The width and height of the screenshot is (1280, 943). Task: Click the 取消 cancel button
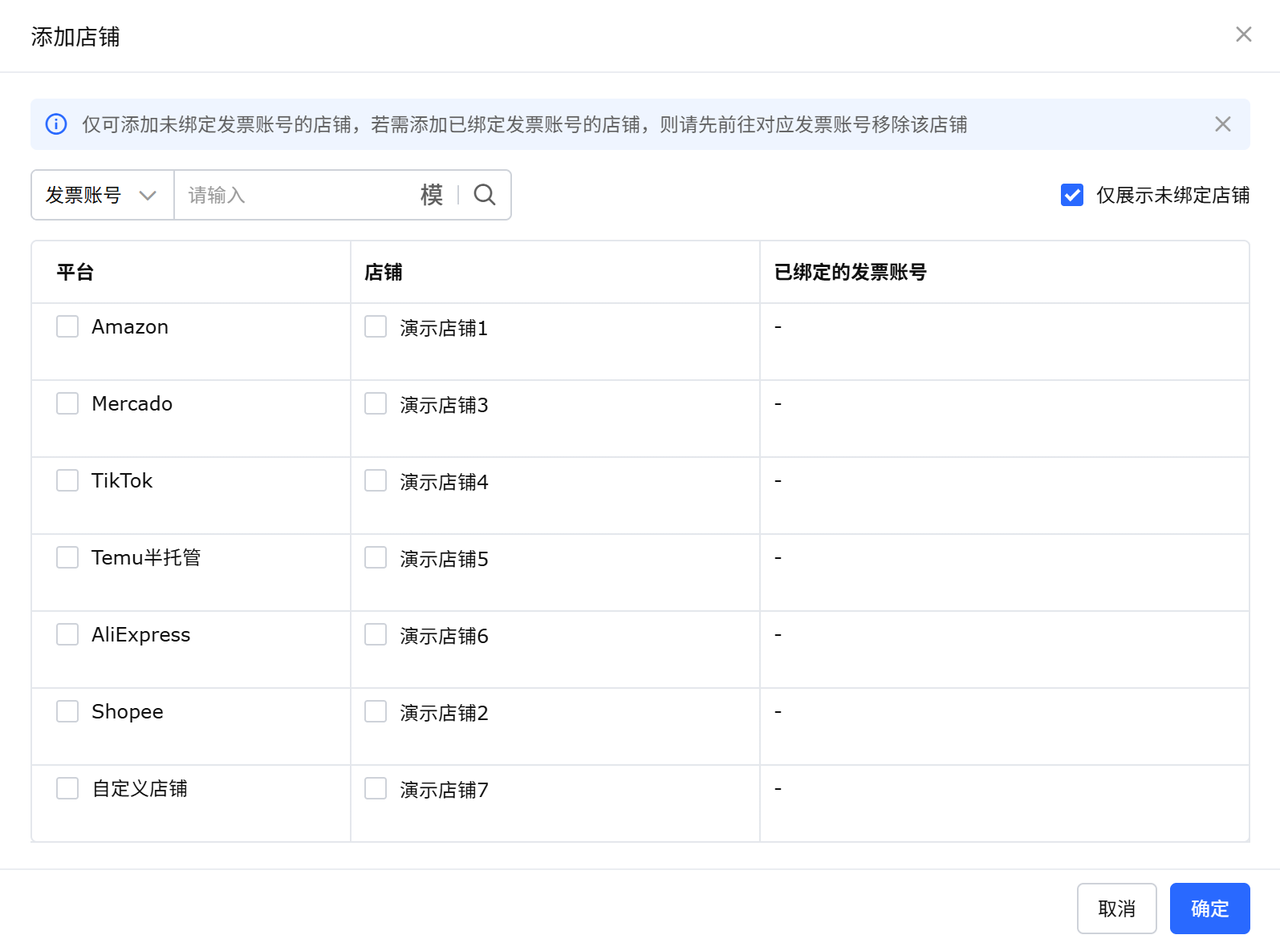pos(1117,909)
